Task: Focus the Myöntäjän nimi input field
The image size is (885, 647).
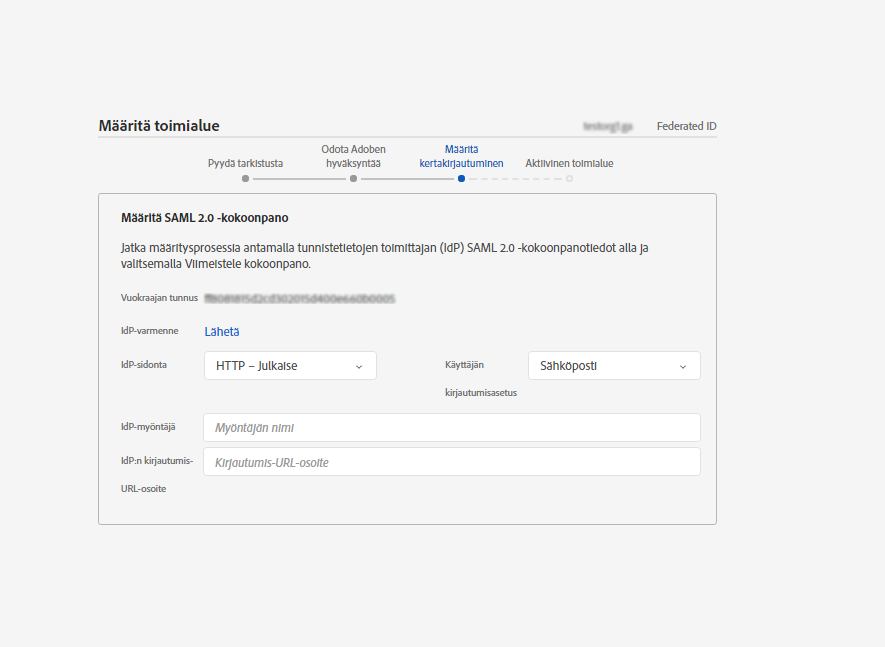Action: (x=451, y=428)
